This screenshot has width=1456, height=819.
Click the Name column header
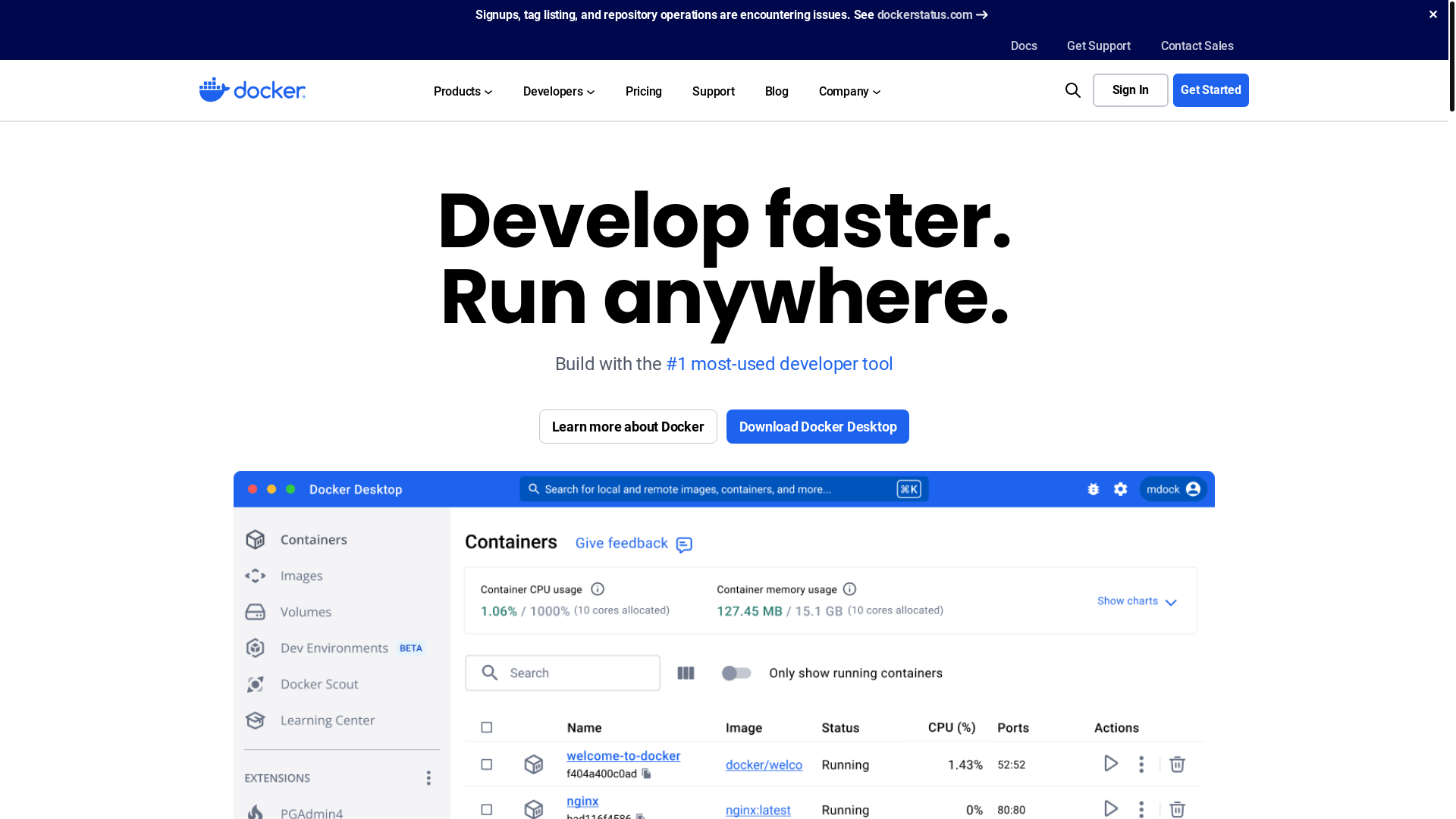584,728
